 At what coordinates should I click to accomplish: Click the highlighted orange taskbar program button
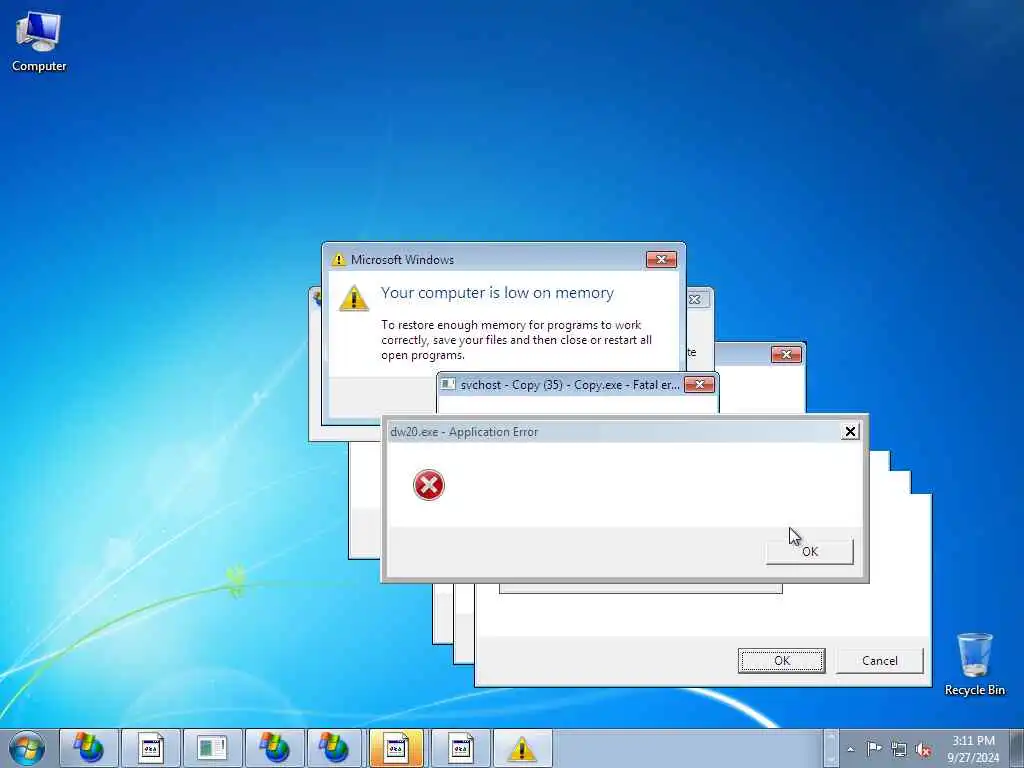(x=396, y=748)
